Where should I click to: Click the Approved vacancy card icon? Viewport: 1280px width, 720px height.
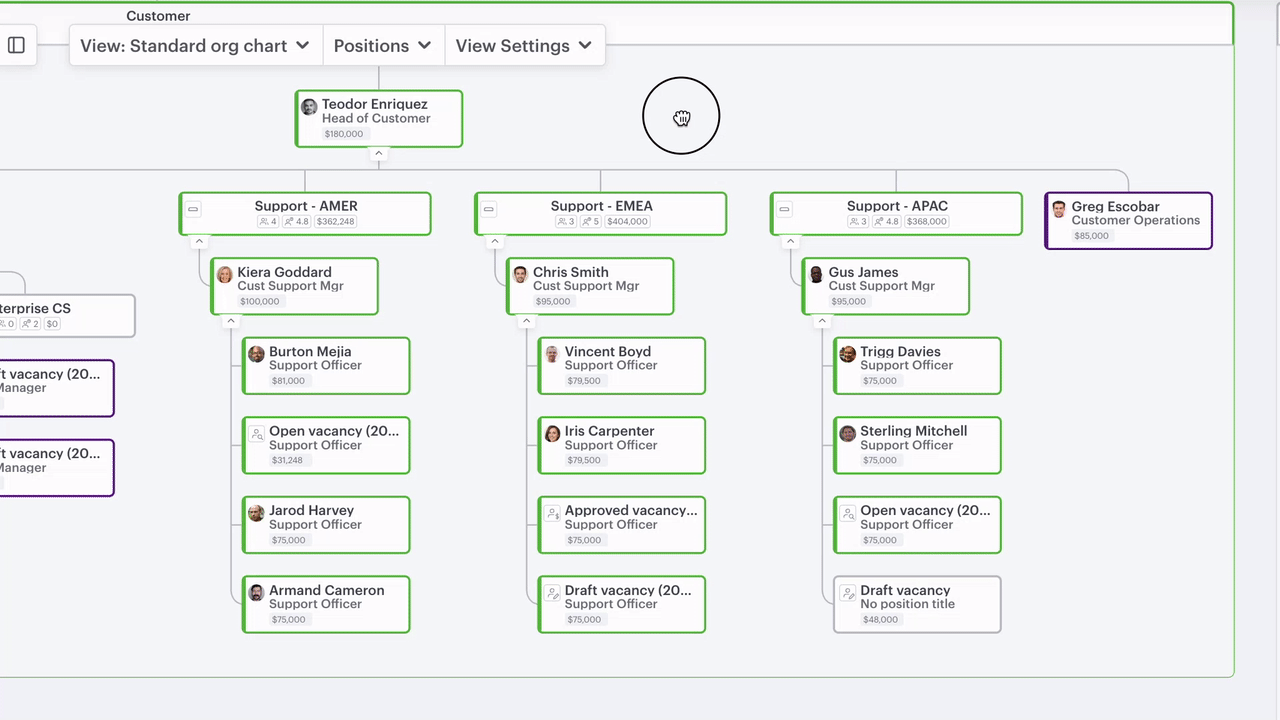click(552, 513)
